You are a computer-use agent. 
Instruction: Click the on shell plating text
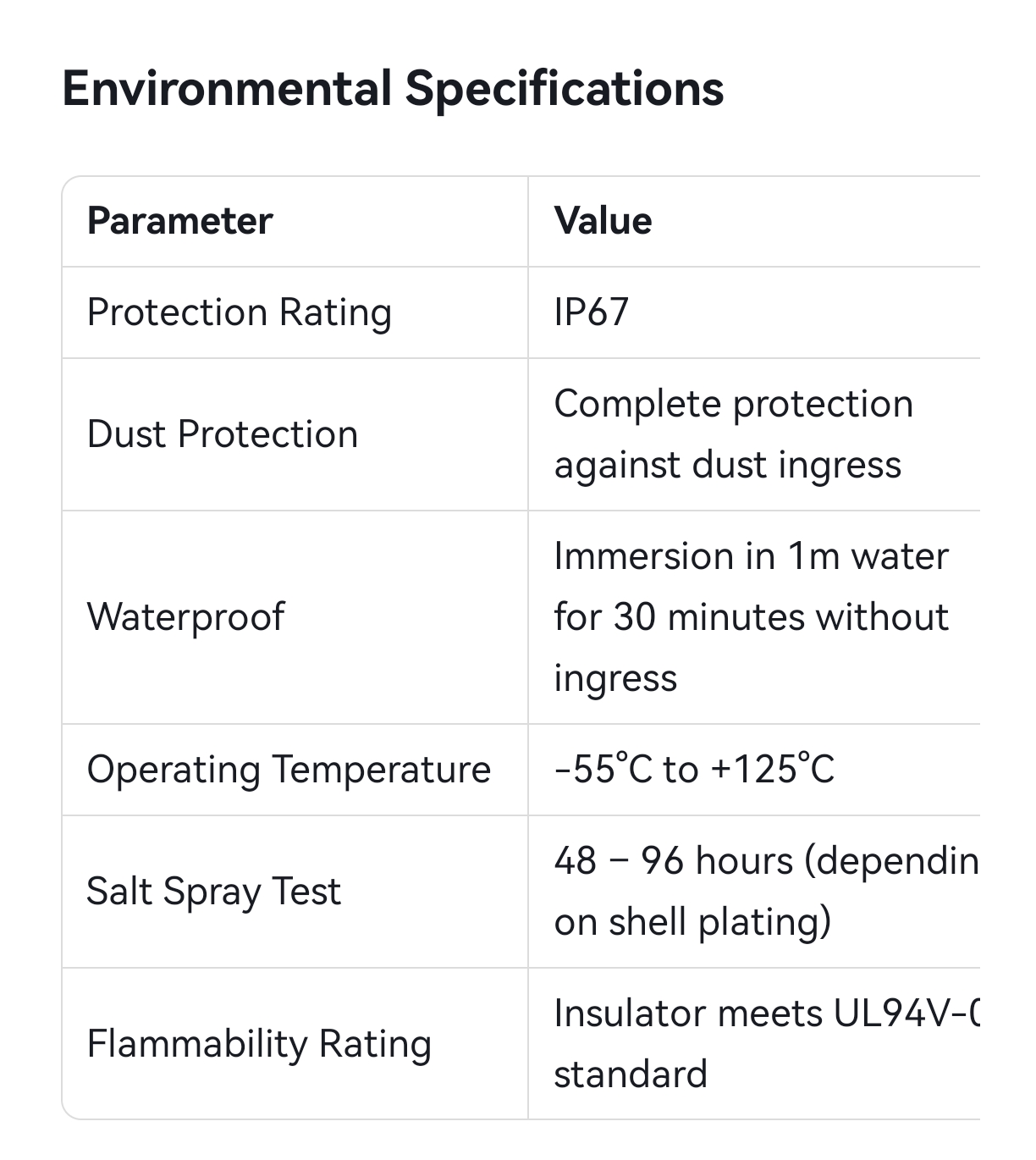[692, 922]
